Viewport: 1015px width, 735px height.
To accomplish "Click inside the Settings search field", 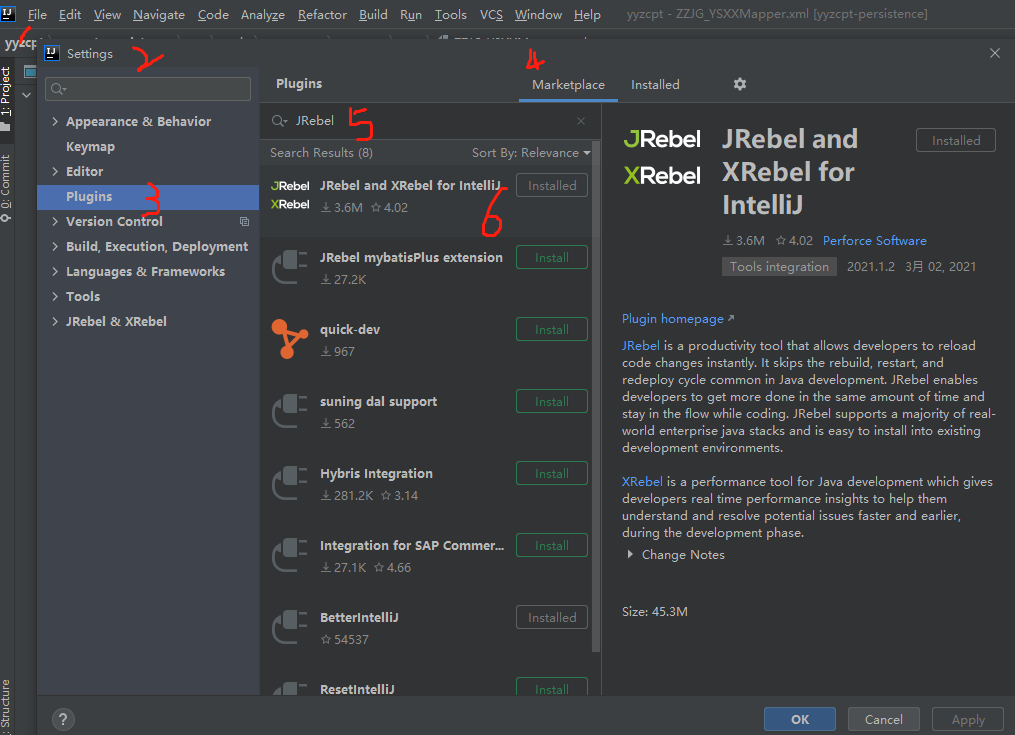I will pyautogui.click(x=147, y=89).
